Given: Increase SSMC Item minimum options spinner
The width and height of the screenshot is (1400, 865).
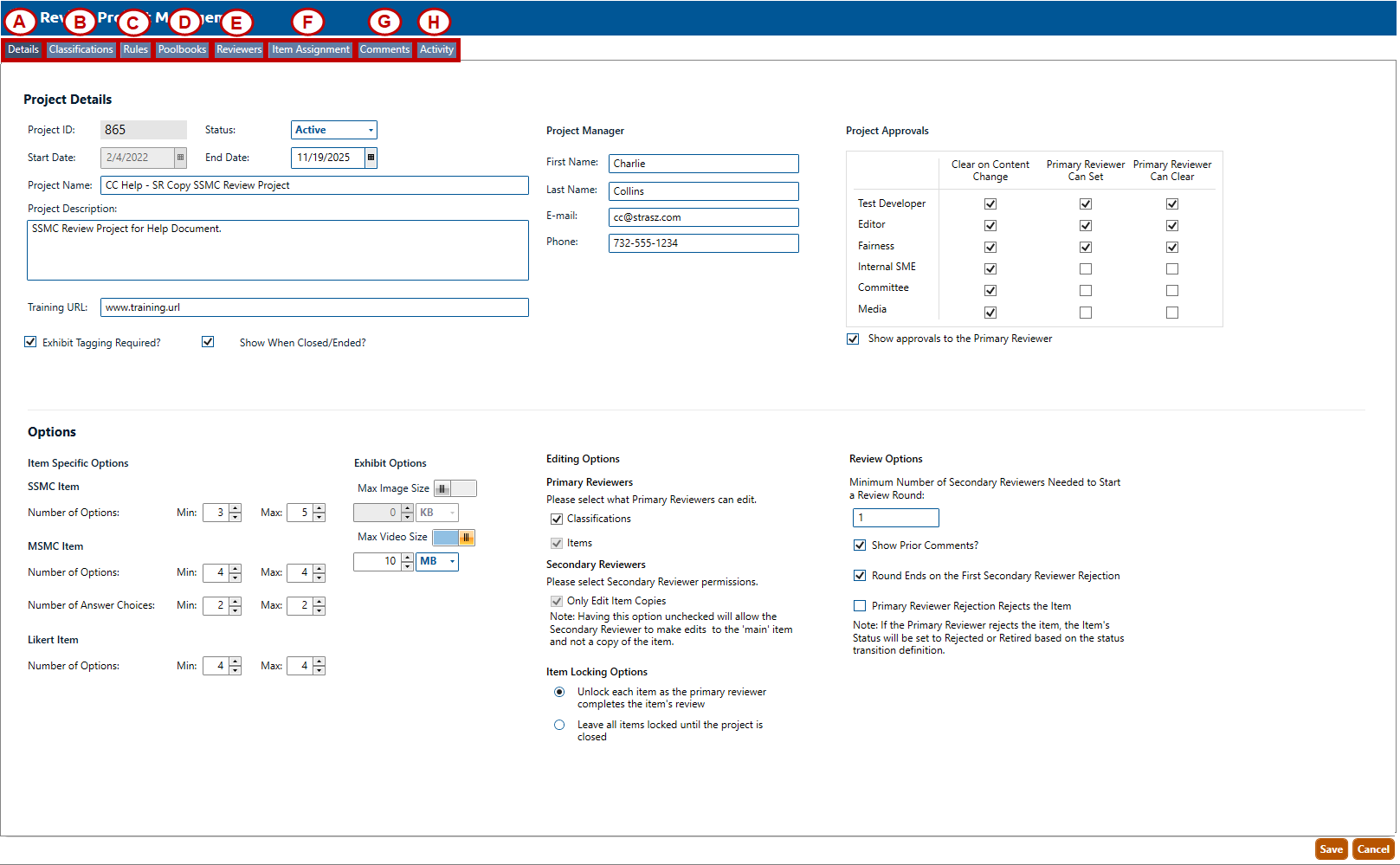Looking at the screenshot, I should pos(235,508).
